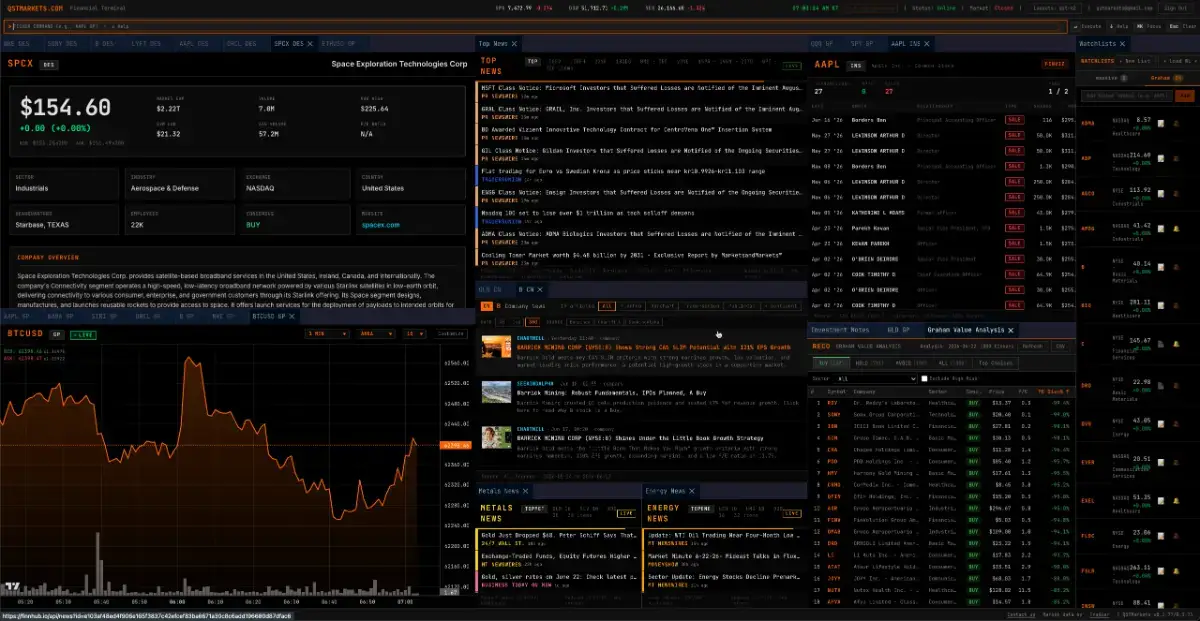Close the Watchlists panel tab
This screenshot has height=621, width=1200.
coord(1122,44)
